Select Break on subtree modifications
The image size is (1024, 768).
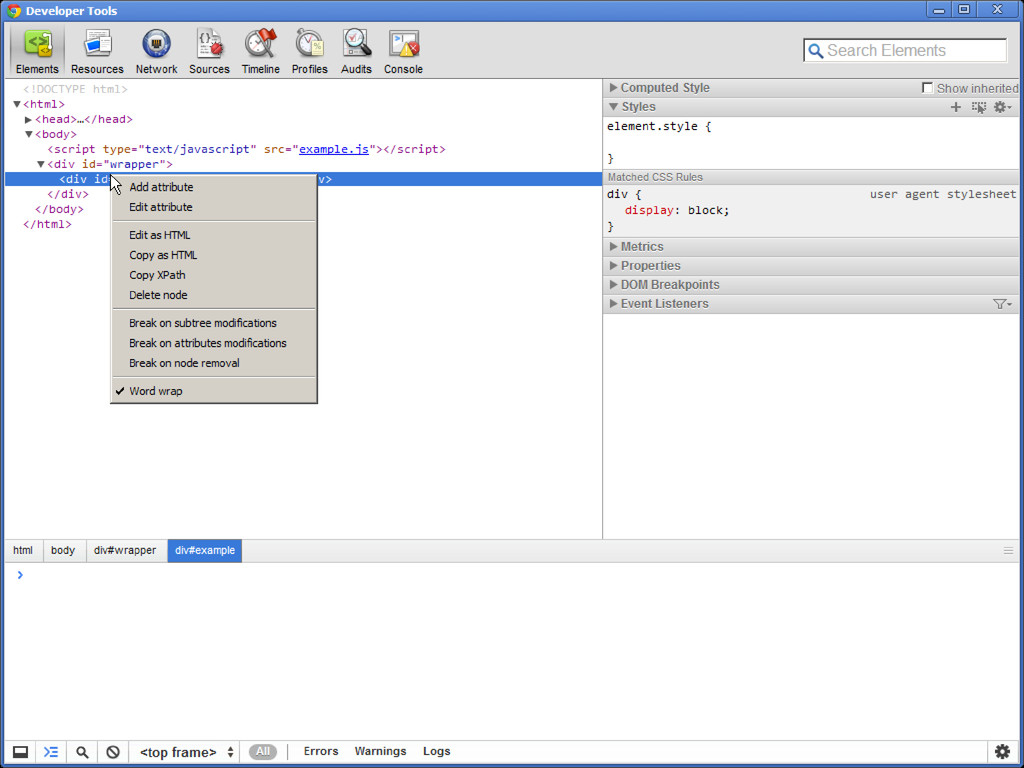[x=214, y=323]
